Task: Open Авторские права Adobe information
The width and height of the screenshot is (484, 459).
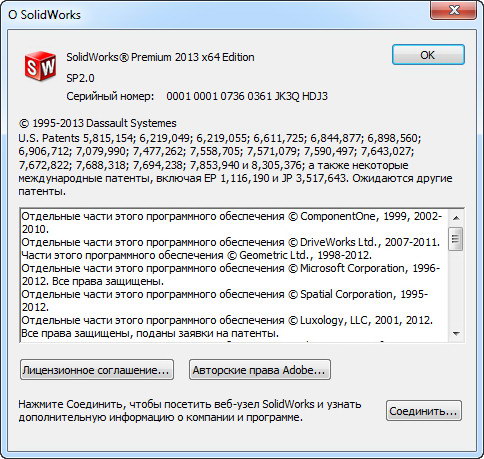Action: point(260,370)
